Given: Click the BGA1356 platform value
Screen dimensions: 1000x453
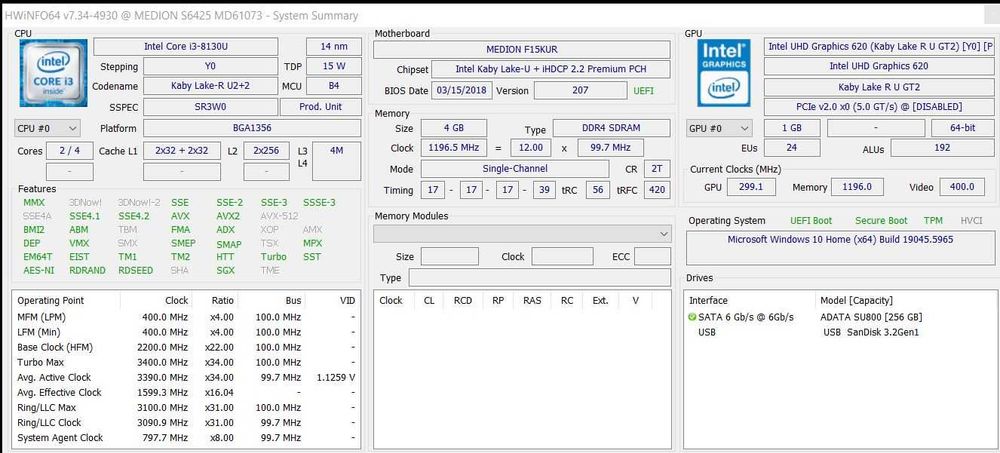Looking at the screenshot, I should coord(252,128).
